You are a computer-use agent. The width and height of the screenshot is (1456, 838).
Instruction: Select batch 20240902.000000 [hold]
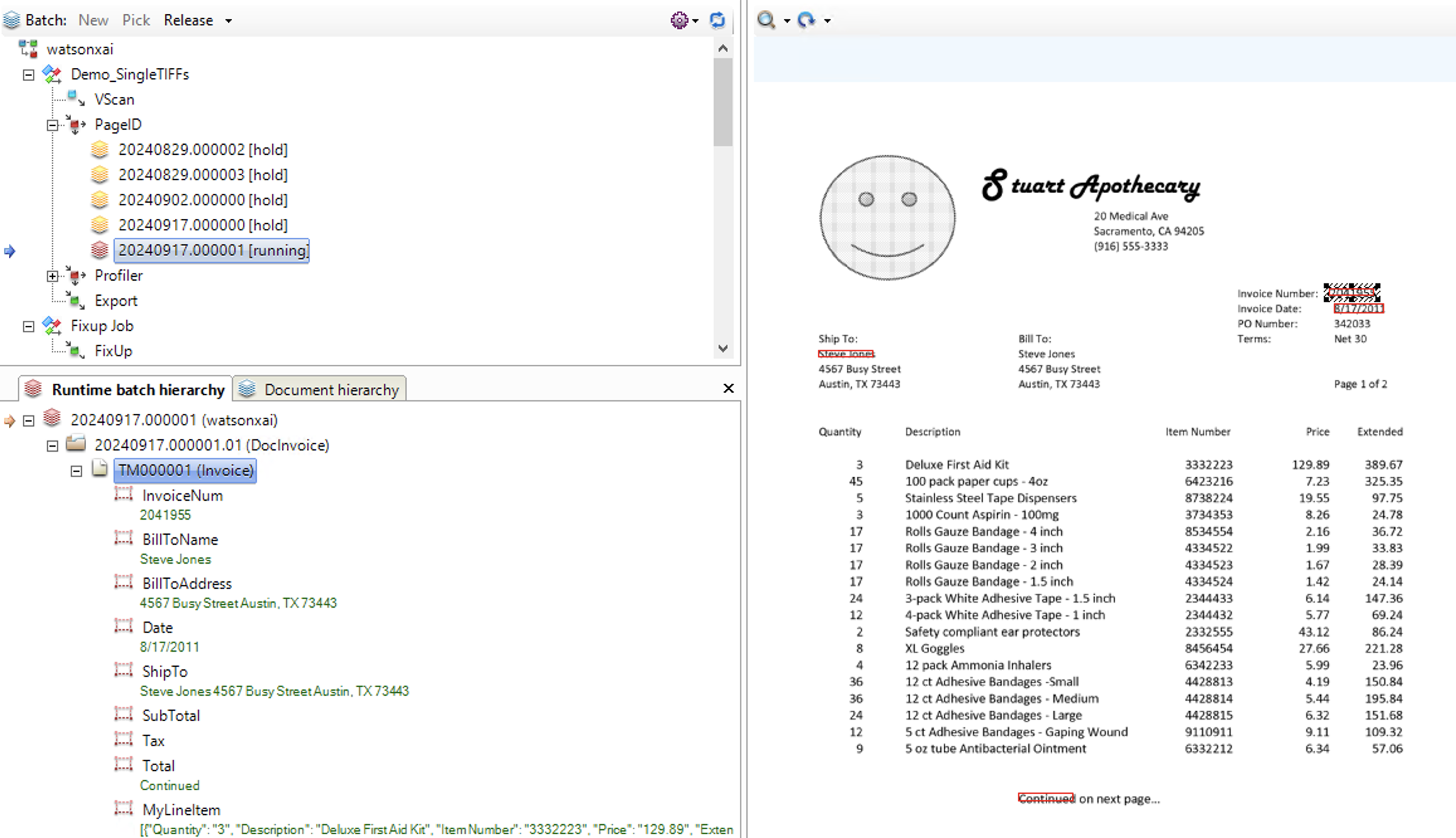click(x=203, y=200)
